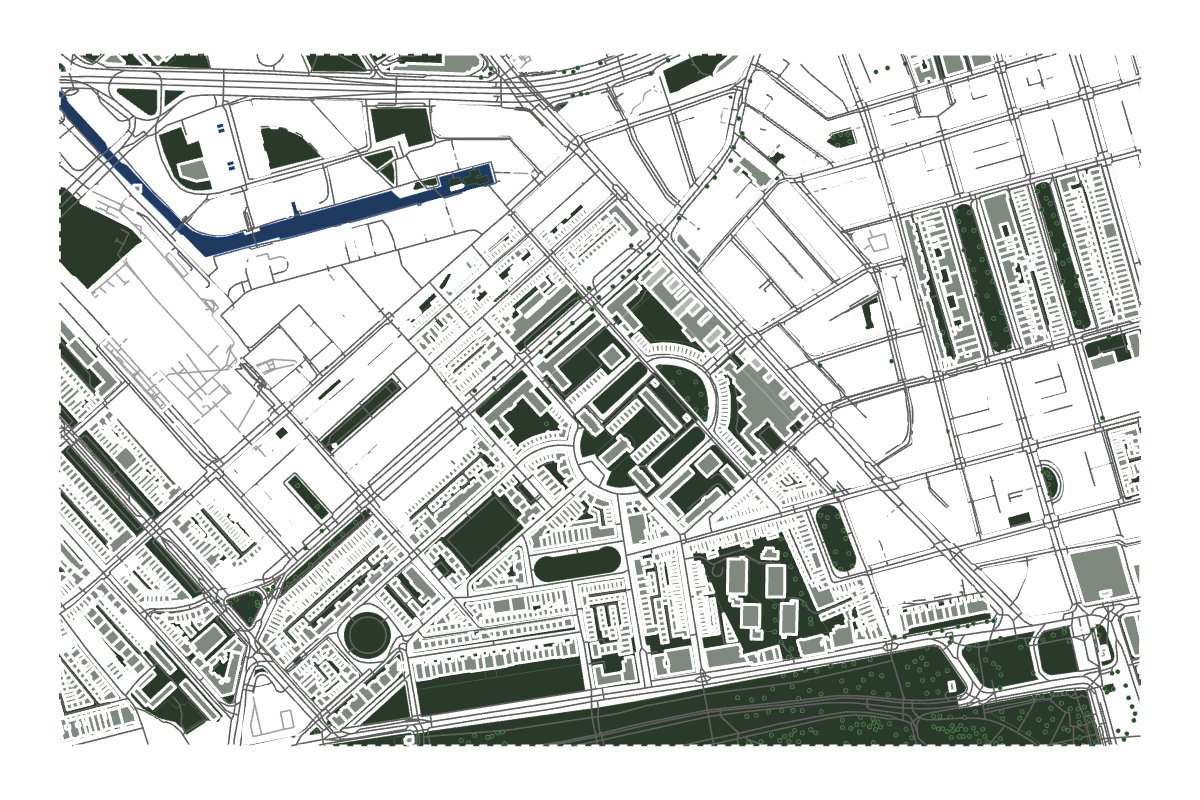Select the large dark green square field
1200x800 pixels.
pos(482,533)
